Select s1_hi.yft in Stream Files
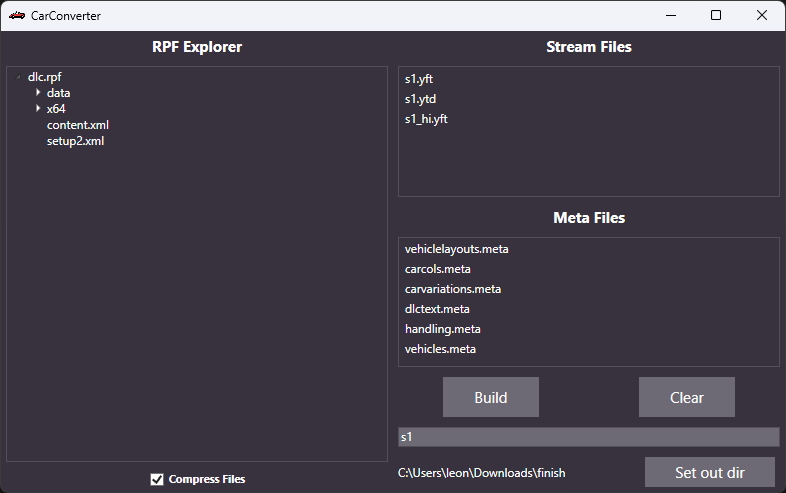Viewport: 786px width, 493px height. coord(427,119)
